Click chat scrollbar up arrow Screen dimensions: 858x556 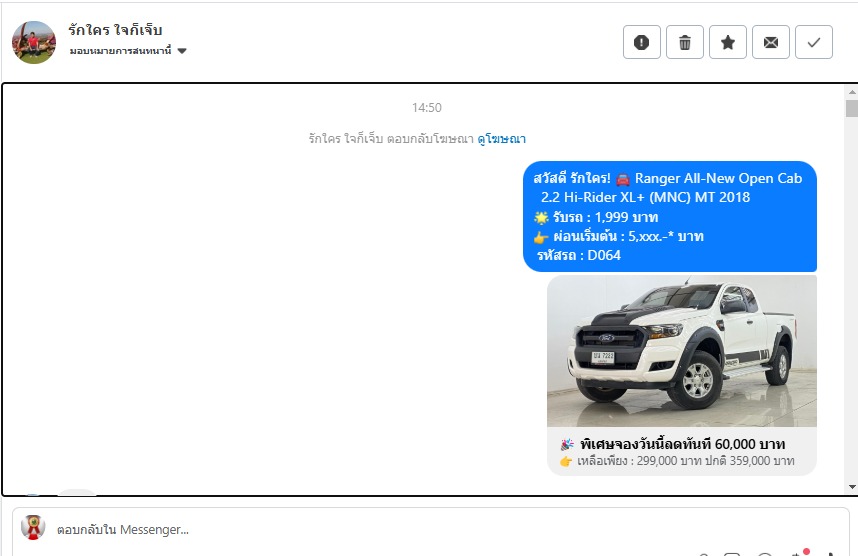tap(852, 91)
